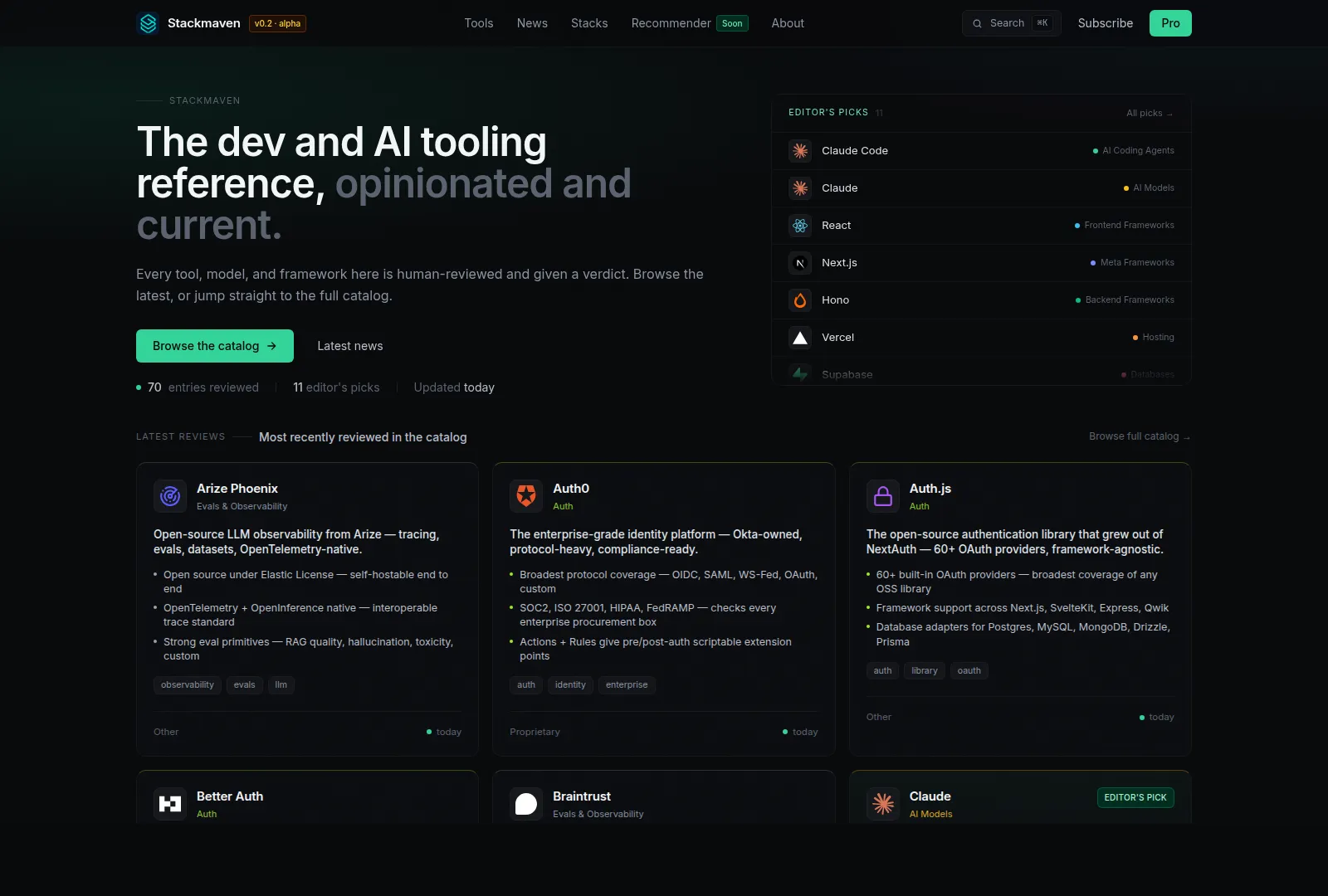Click the Hosting category label

(x=1158, y=338)
